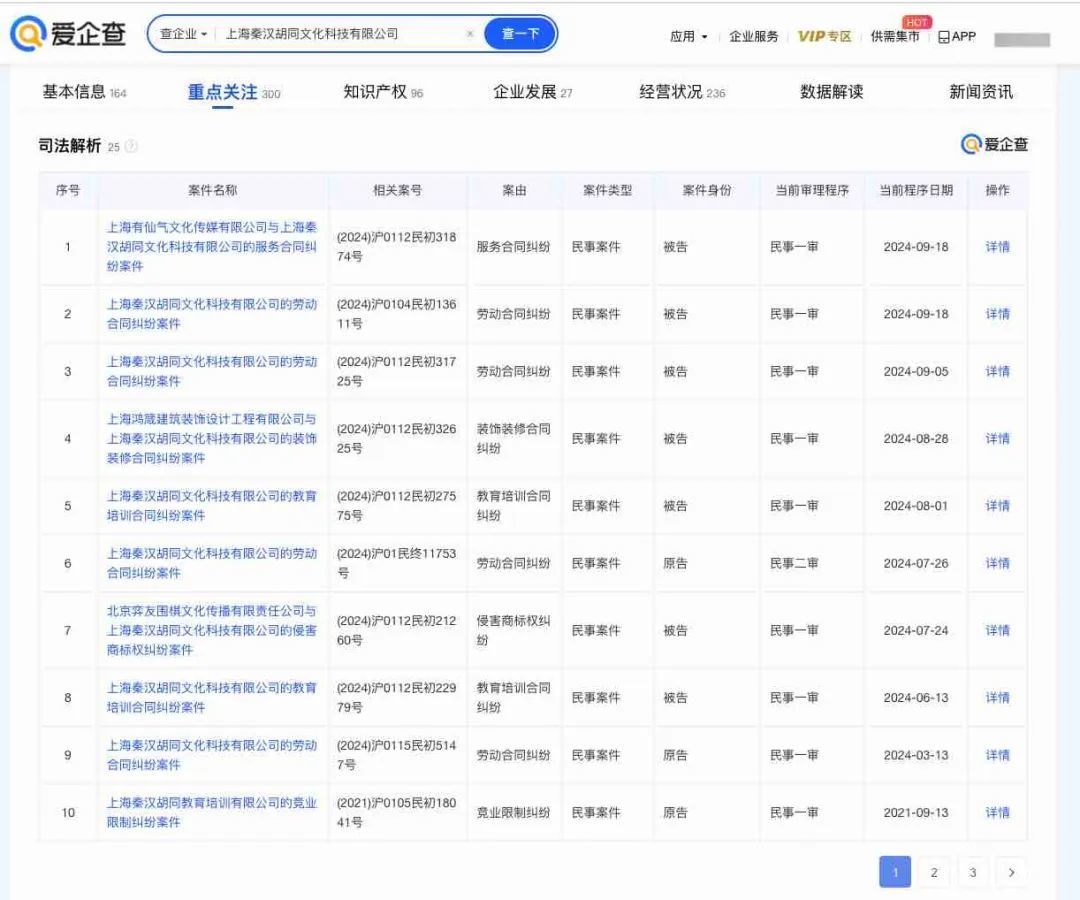Expand the 应用 dropdown menu
This screenshot has height=900, width=1080.
(688, 36)
